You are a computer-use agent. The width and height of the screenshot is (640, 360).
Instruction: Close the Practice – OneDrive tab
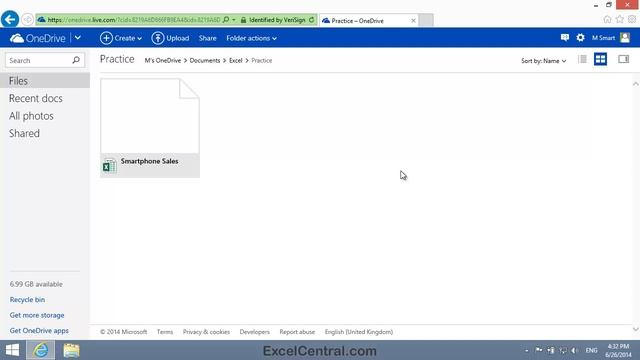click(413, 20)
